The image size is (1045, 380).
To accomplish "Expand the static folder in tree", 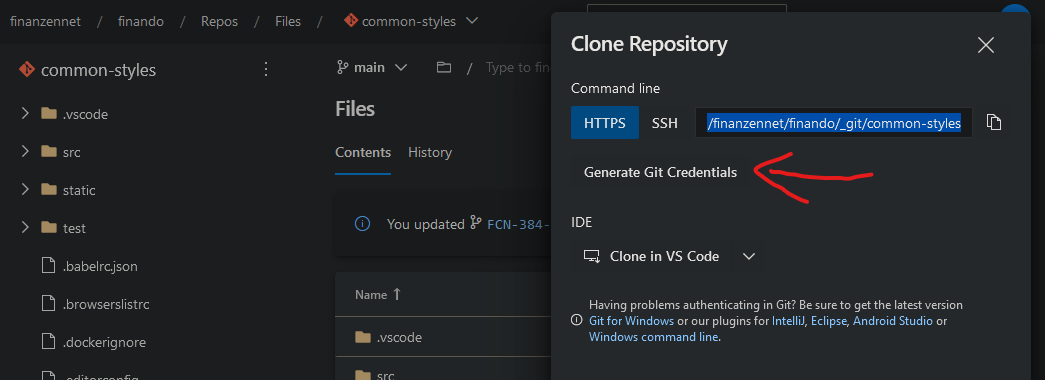I will [x=25, y=189].
